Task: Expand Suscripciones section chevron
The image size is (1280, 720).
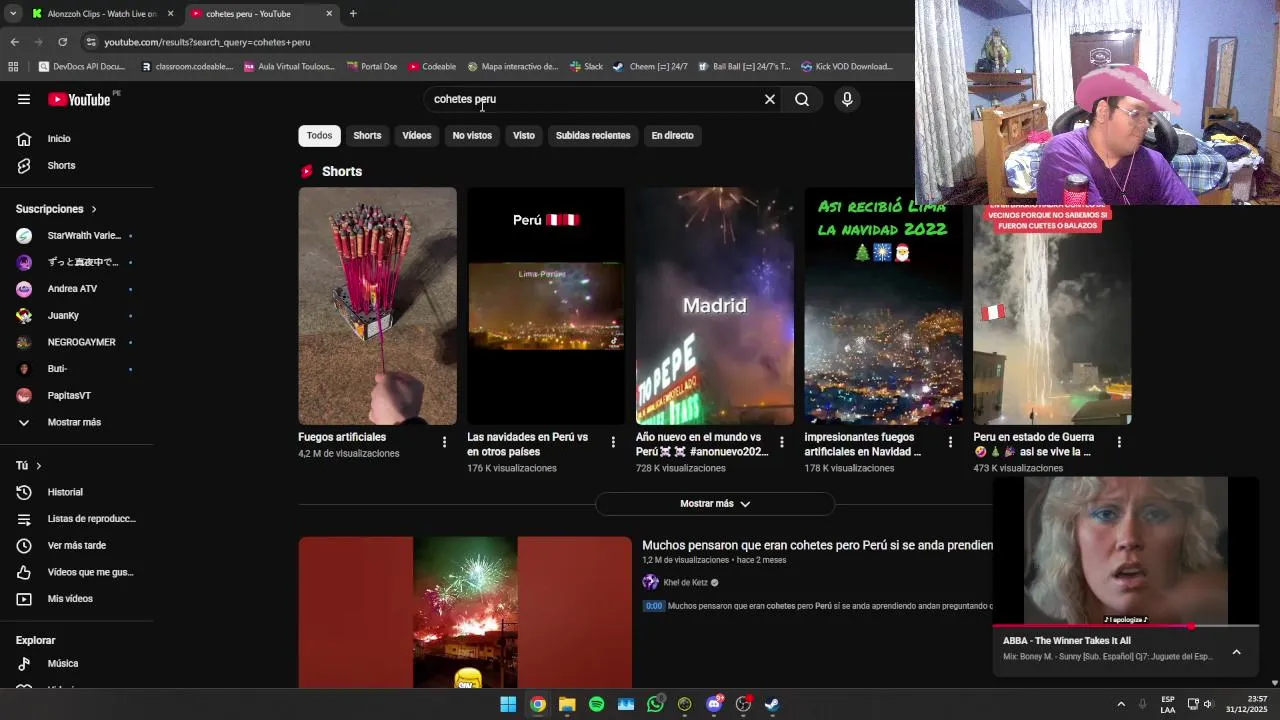Action: pyautogui.click(x=94, y=209)
